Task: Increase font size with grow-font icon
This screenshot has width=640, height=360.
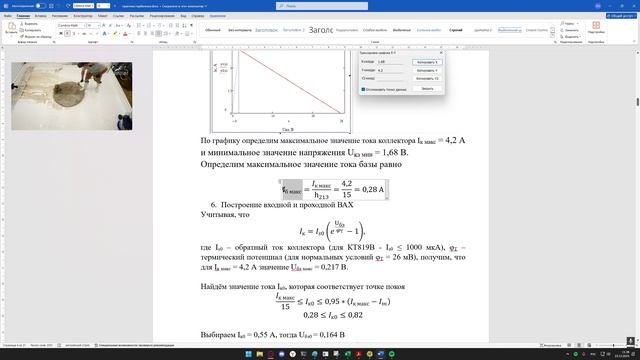Action: [104, 25]
